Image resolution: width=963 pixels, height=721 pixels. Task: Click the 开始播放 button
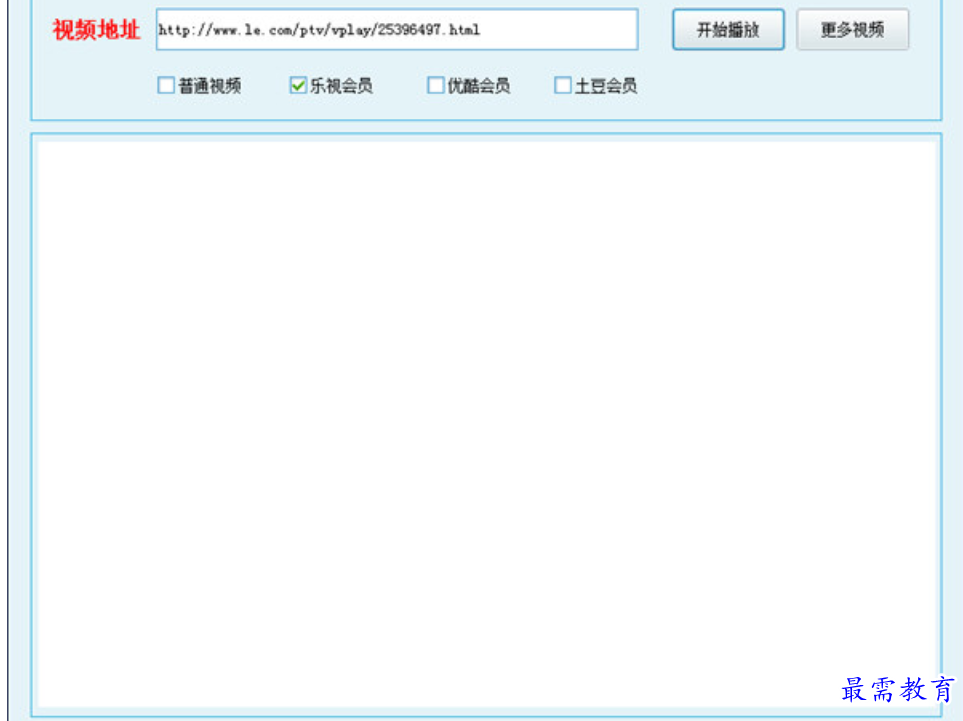tap(727, 30)
